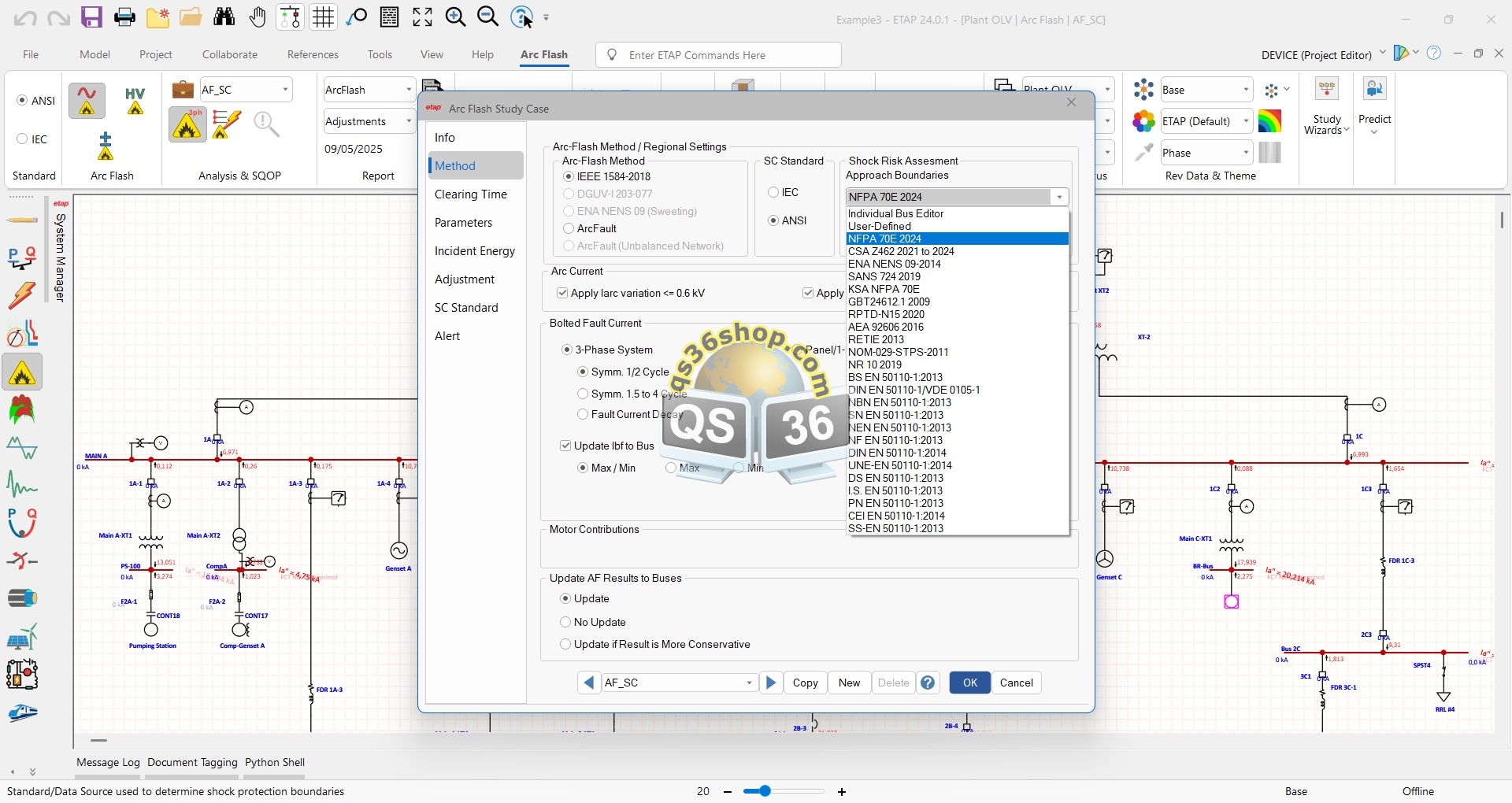The height and width of the screenshot is (803, 1512).
Task: Expand the DEVICE Project Editor dropdown
Action: [1382, 54]
